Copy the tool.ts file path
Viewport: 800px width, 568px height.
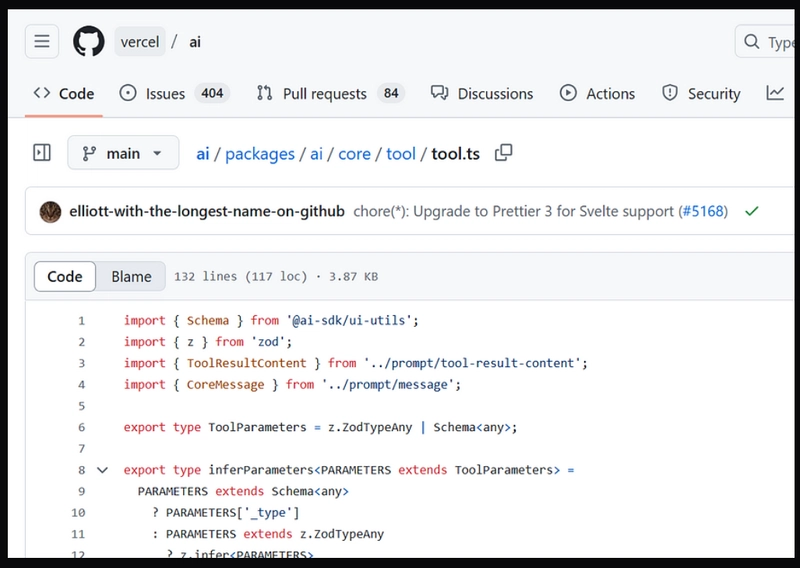[504, 153]
